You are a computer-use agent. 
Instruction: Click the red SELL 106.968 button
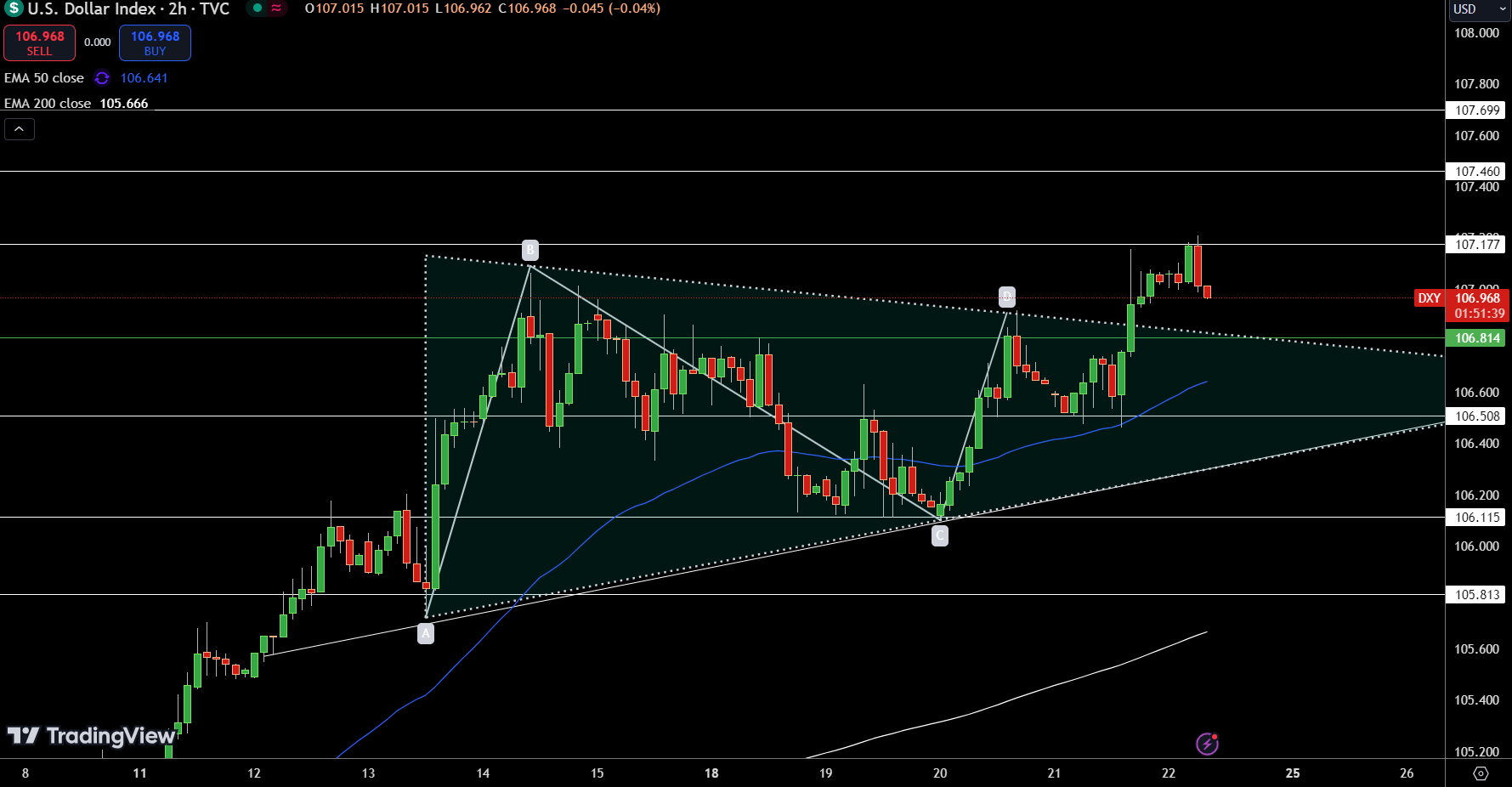[x=39, y=42]
